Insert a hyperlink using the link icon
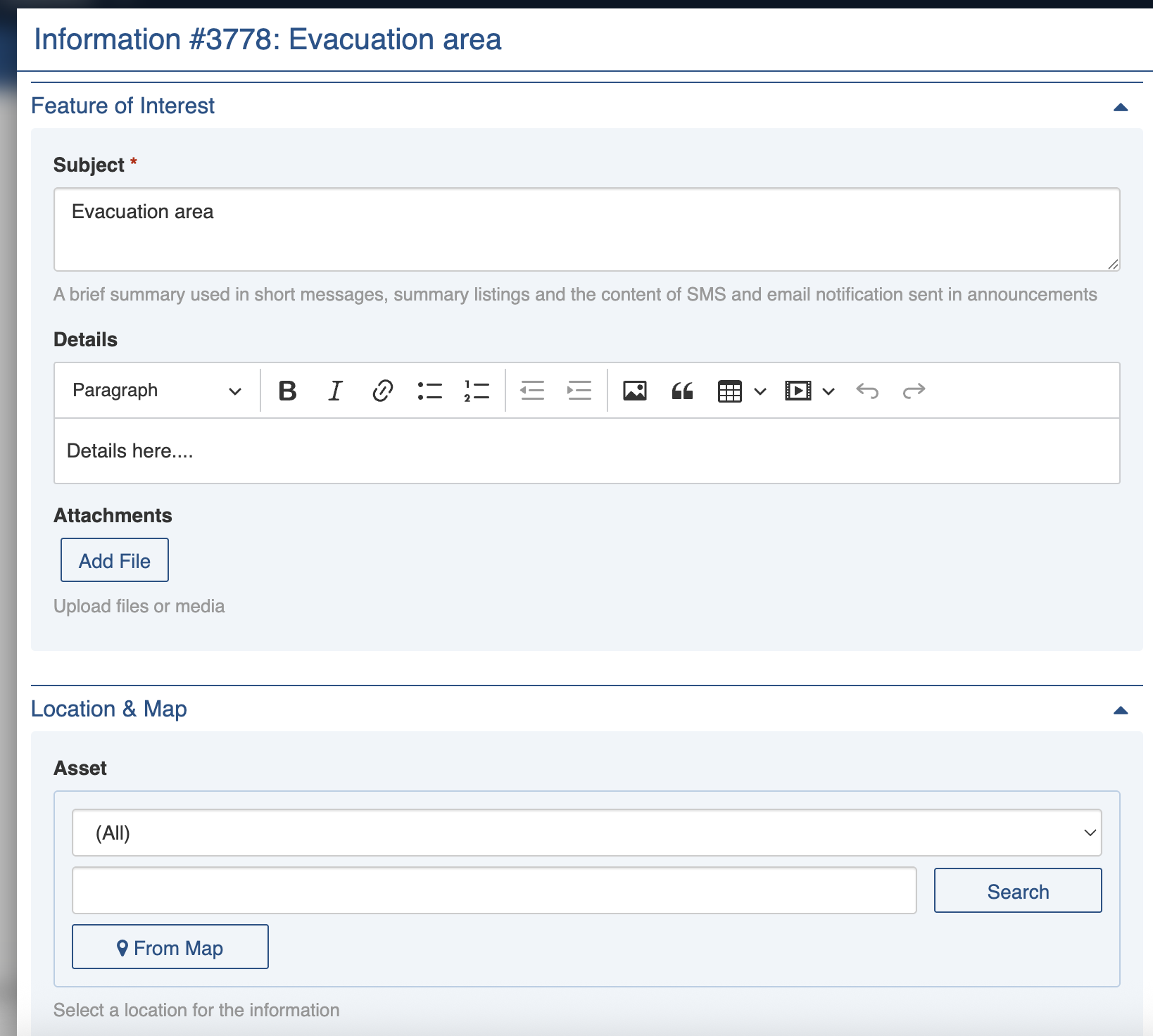The width and height of the screenshot is (1153, 1036). tap(382, 391)
